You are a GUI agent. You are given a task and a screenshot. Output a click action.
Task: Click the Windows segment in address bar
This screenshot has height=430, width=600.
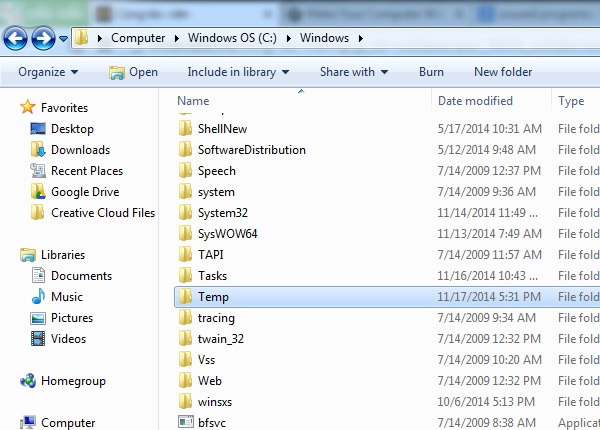pos(325,38)
